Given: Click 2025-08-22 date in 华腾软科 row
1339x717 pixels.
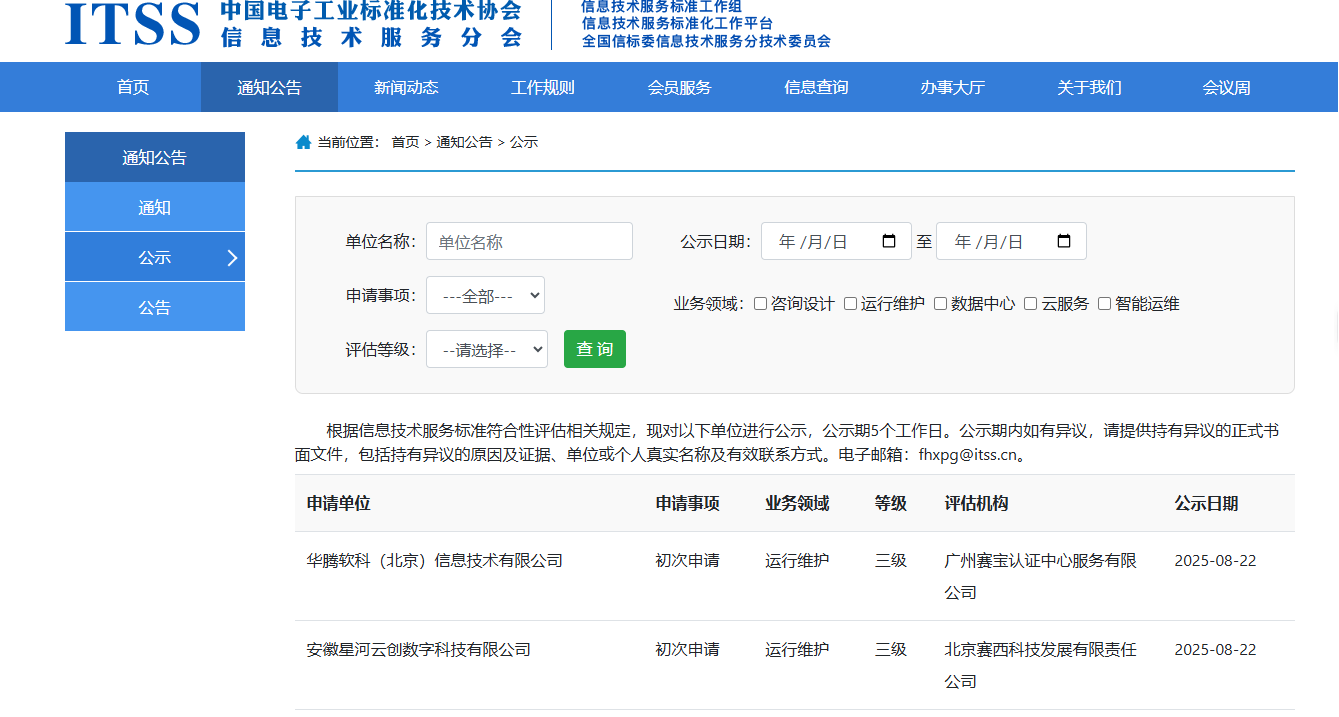Looking at the screenshot, I should (x=1216, y=561).
